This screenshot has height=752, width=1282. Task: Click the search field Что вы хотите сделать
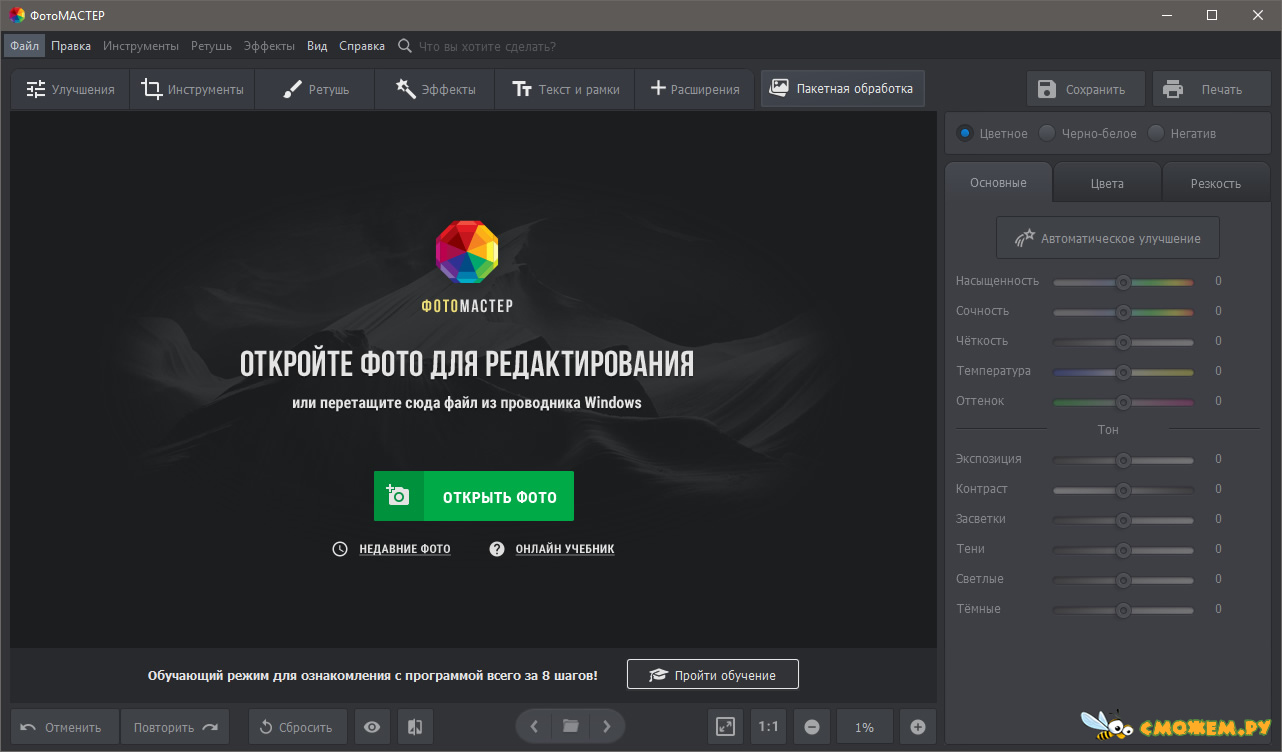pyautogui.click(x=487, y=46)
